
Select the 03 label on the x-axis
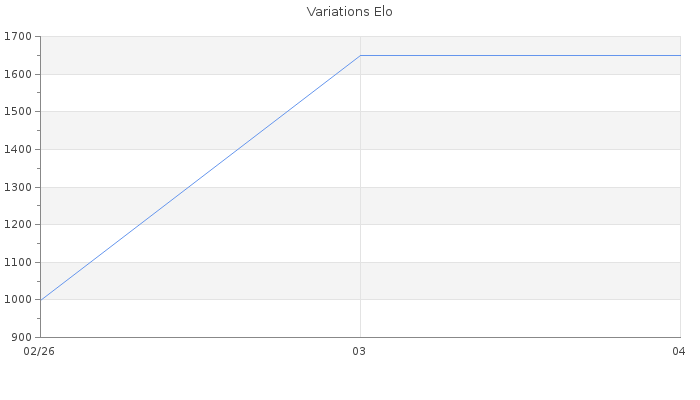pos(360,351)
